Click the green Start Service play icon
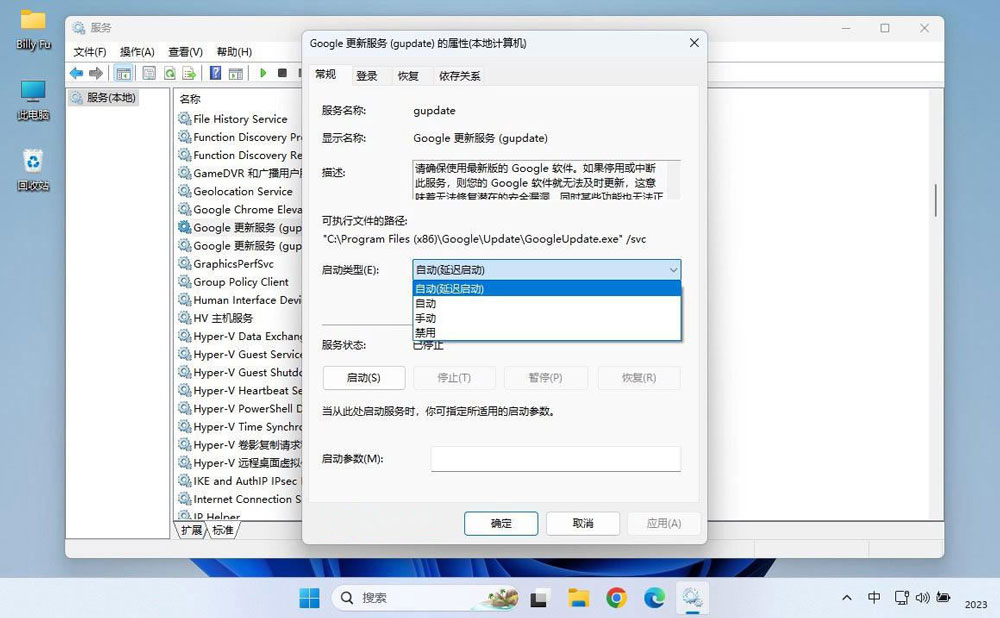Screen dimensions: 1000x618 (x=263, y=73)
